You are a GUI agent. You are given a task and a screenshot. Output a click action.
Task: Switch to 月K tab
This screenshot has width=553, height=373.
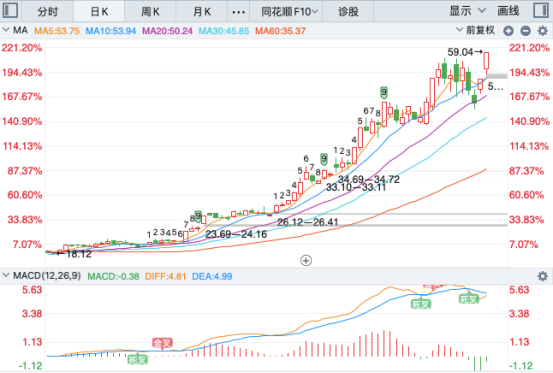[x=202, y=12]
